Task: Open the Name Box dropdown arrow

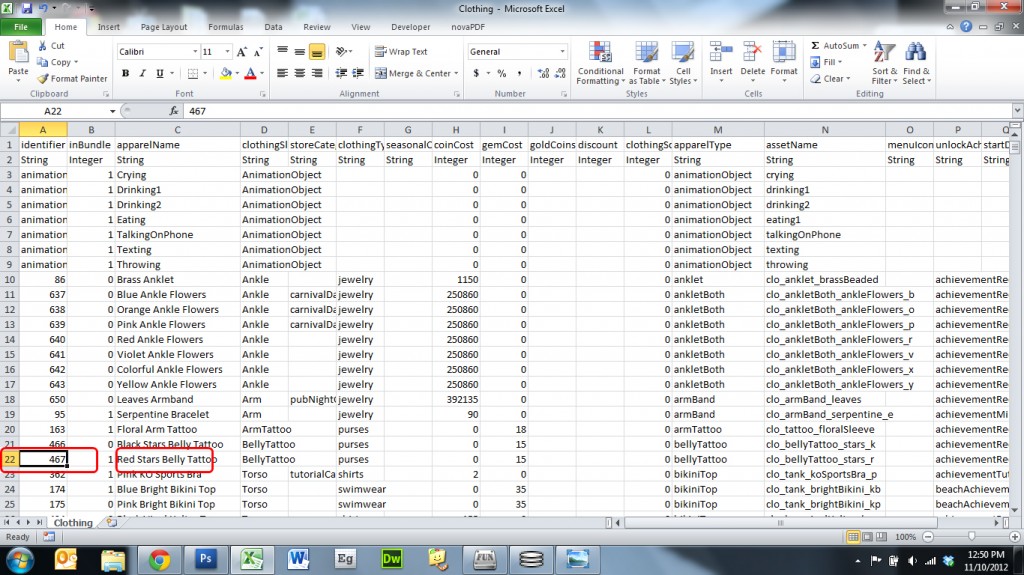Action: click(111, 111)
